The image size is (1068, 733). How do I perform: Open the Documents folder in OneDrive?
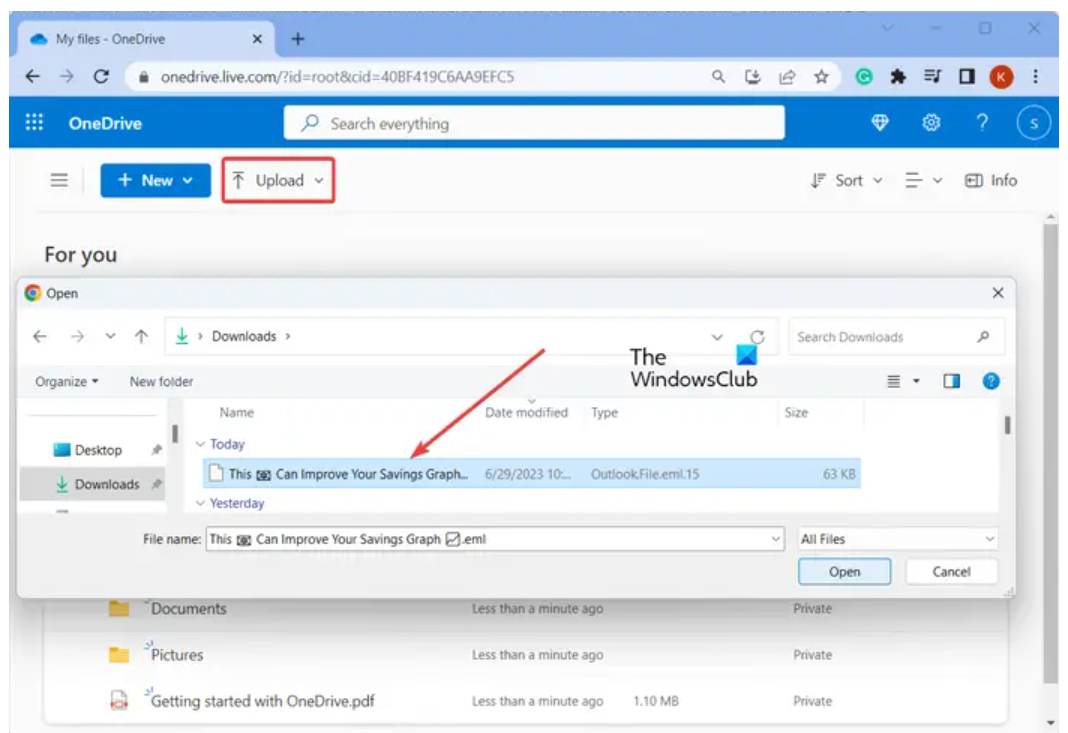[x=188, y=608]
